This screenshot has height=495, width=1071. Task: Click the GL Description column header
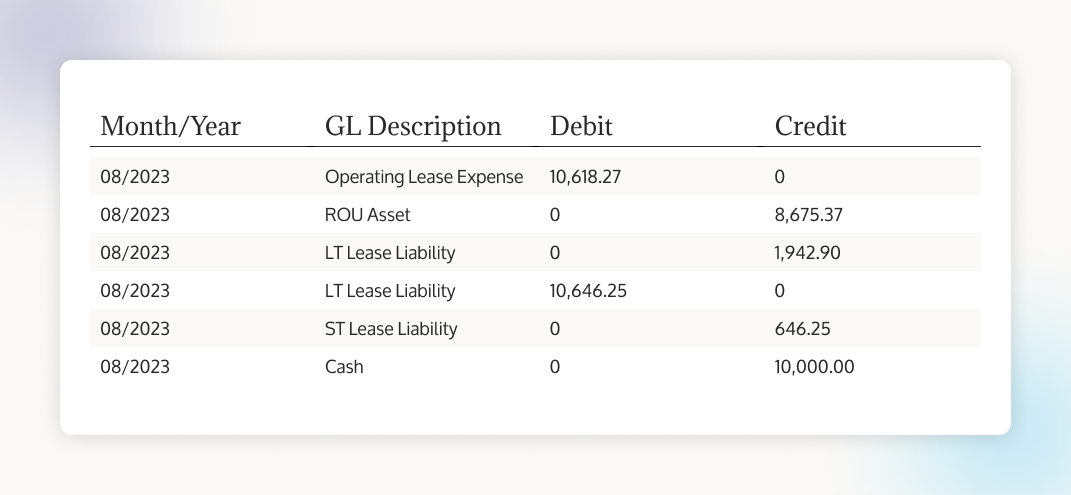[x=413, y=127]
